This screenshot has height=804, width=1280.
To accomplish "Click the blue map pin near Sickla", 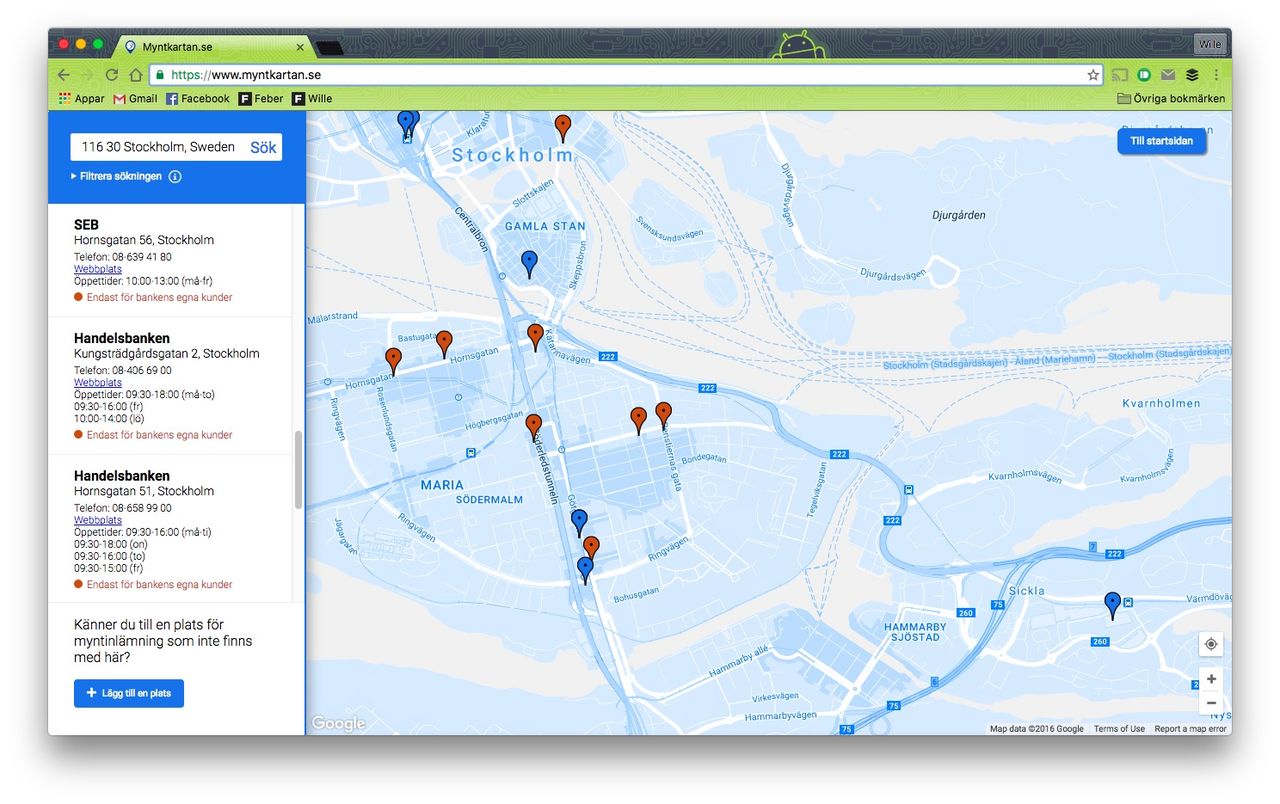I will tap(1112, 603).
